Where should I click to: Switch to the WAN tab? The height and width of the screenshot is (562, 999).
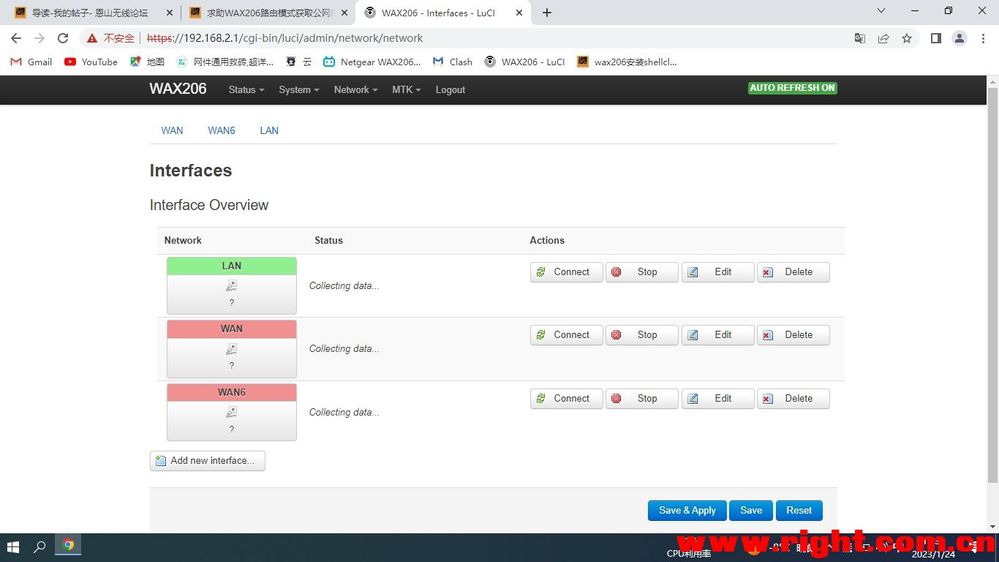(172, 131)
